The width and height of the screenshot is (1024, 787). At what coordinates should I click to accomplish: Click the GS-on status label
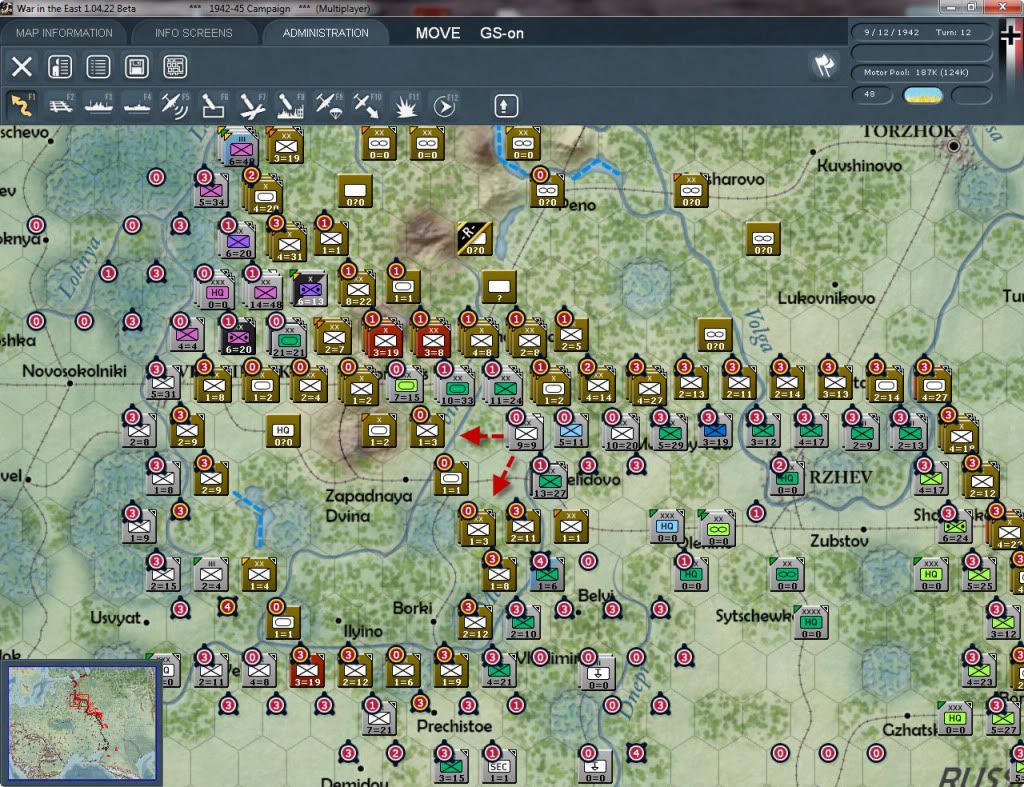[x=502, y=33]
